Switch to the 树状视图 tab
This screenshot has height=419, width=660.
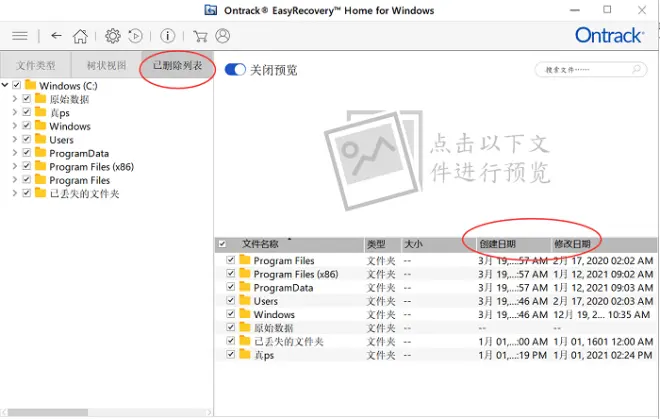point(106,65)
